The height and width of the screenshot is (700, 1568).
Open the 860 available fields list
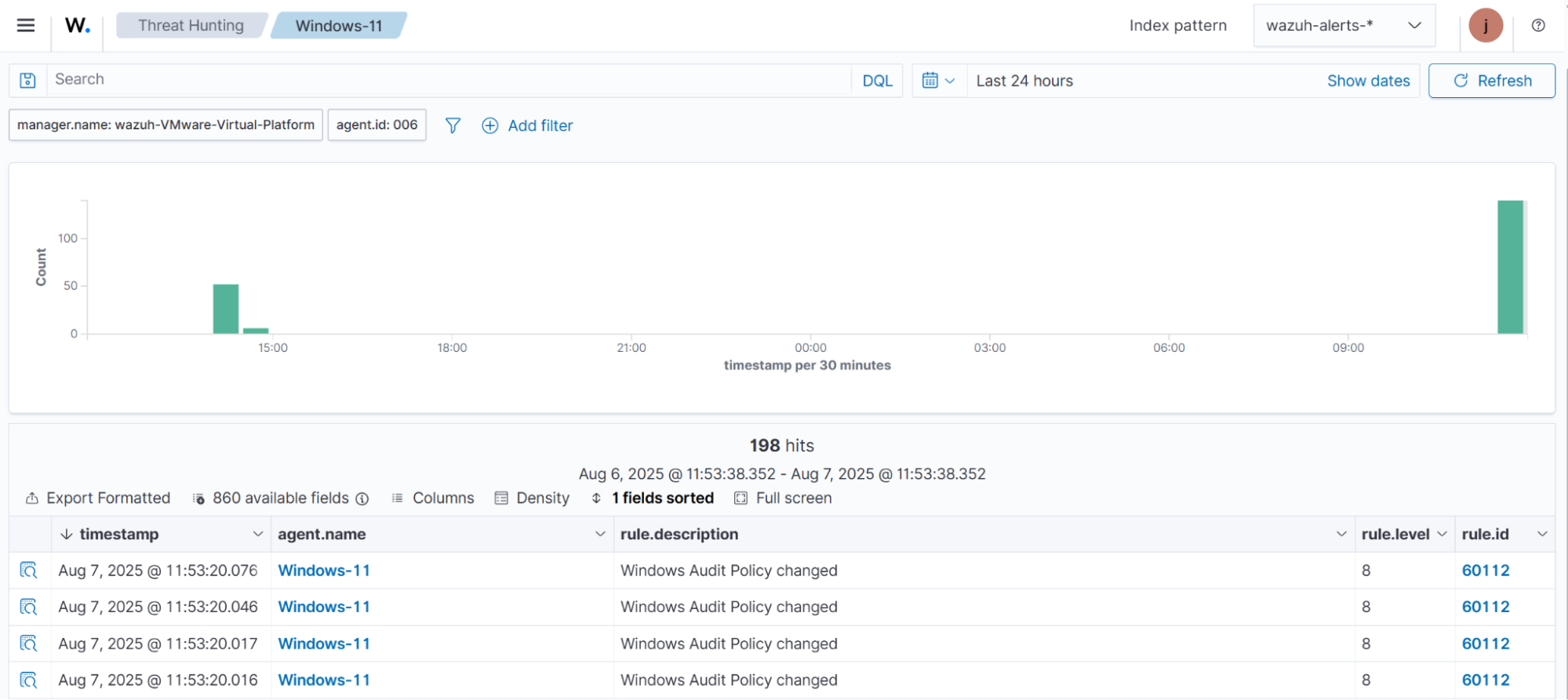(271, 498)
